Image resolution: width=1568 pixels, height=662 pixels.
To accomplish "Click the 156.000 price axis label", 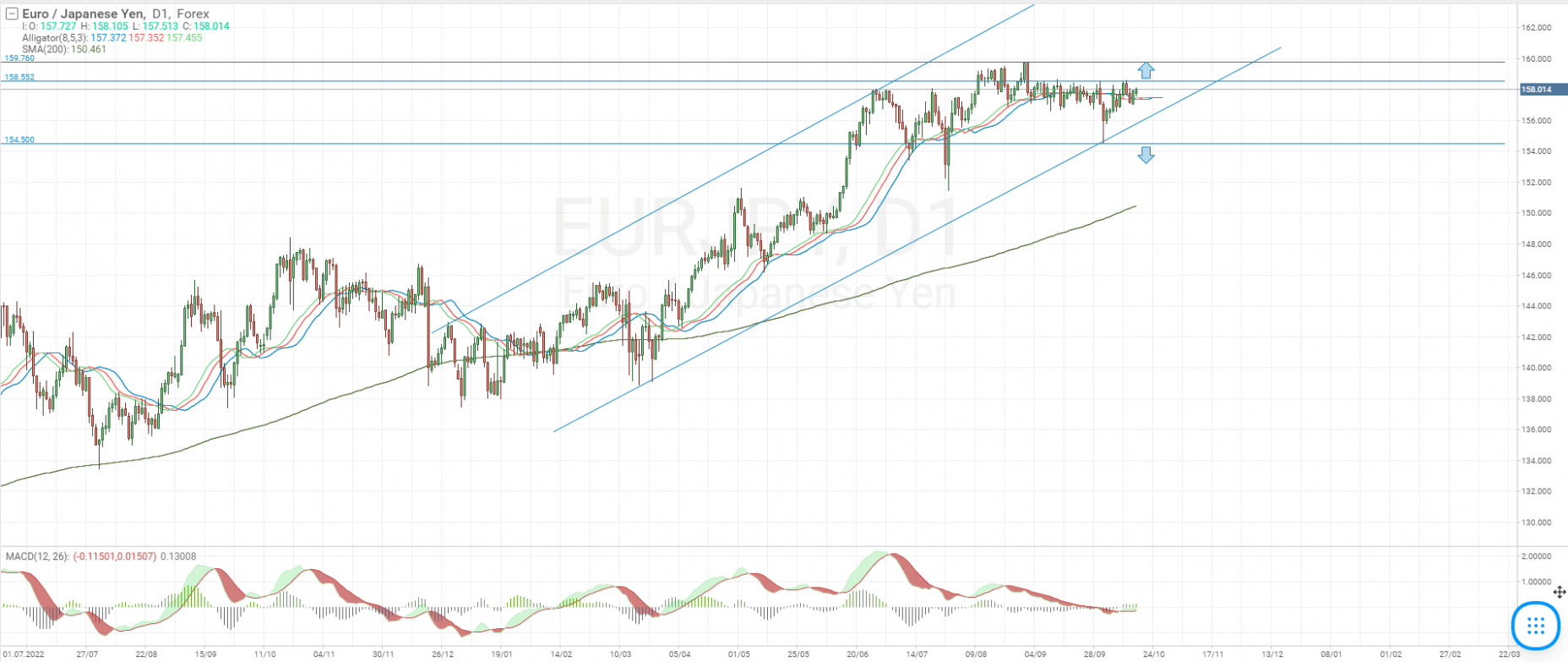I will [x=1537, y=121].
